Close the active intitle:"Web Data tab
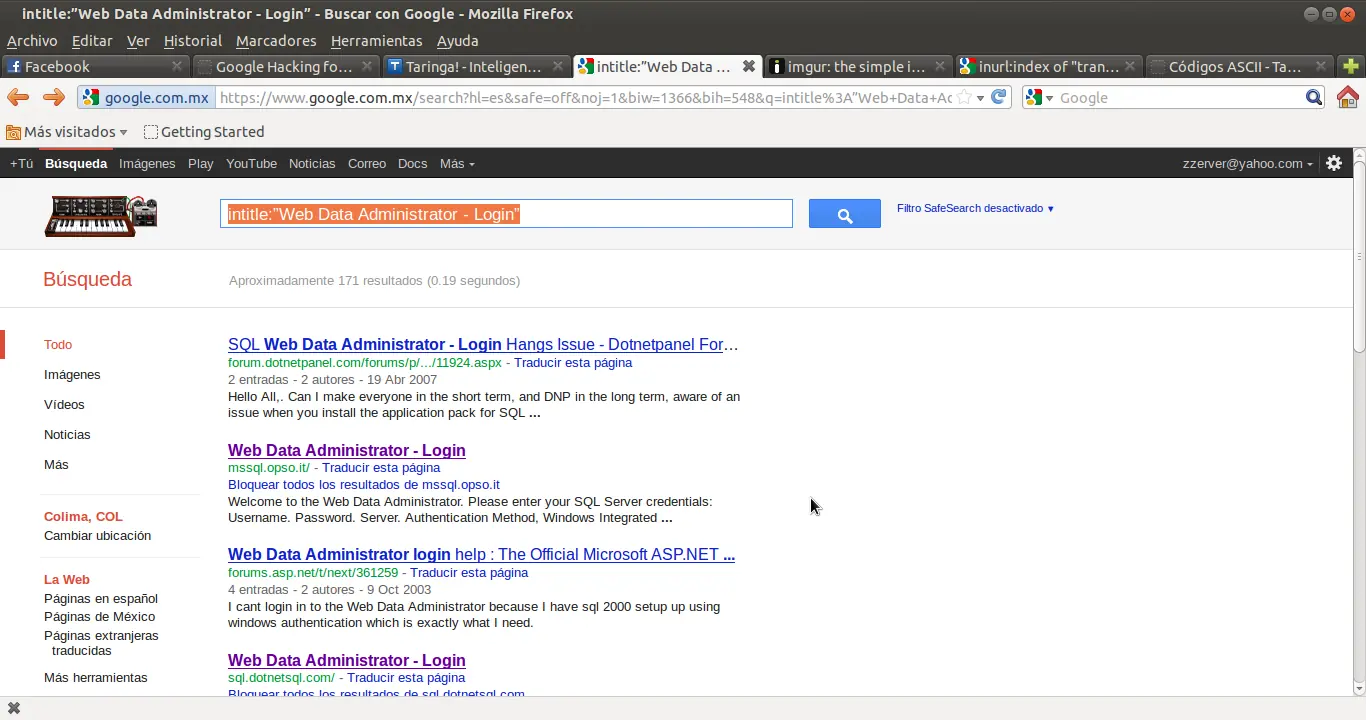Image resolution: width=1366 pixels, height=720 pixels. coord(748,66)
